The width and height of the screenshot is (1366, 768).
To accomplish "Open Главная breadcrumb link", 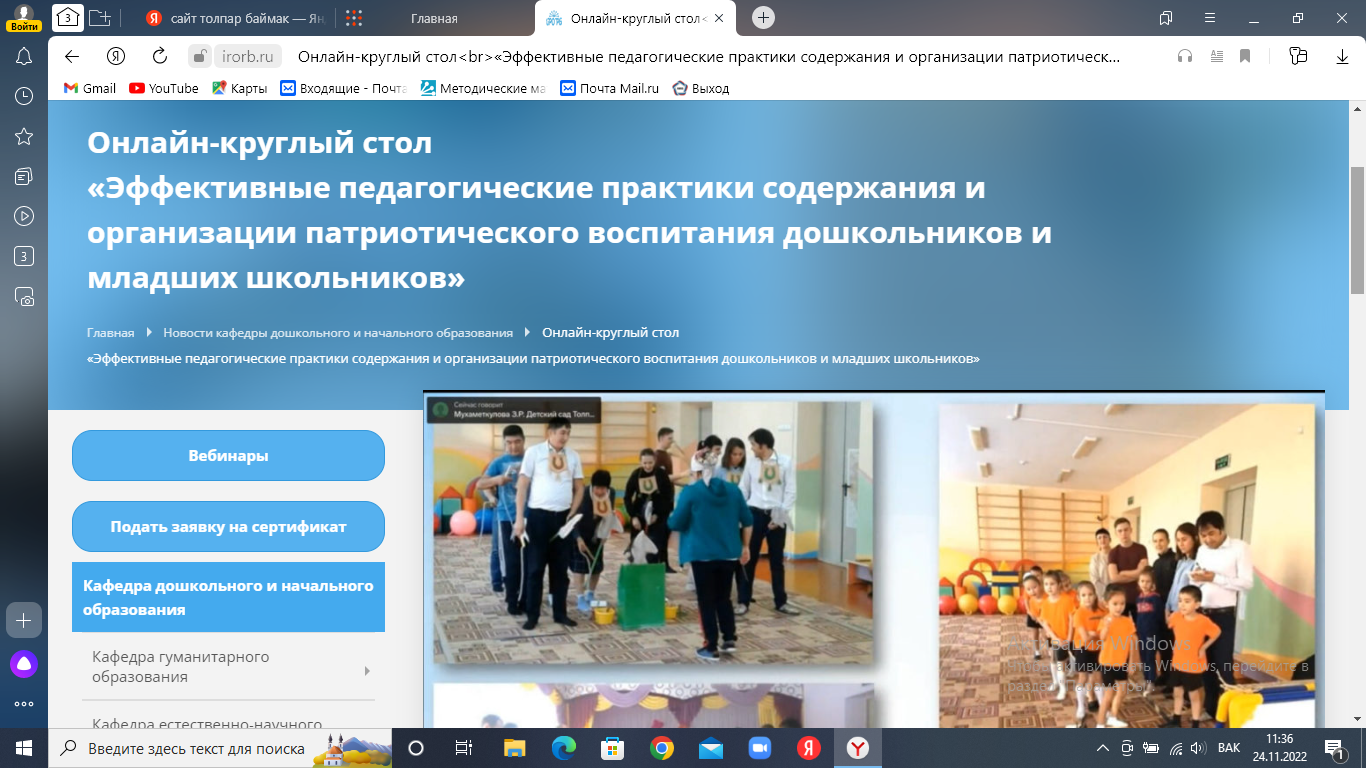I will (110, 332).
